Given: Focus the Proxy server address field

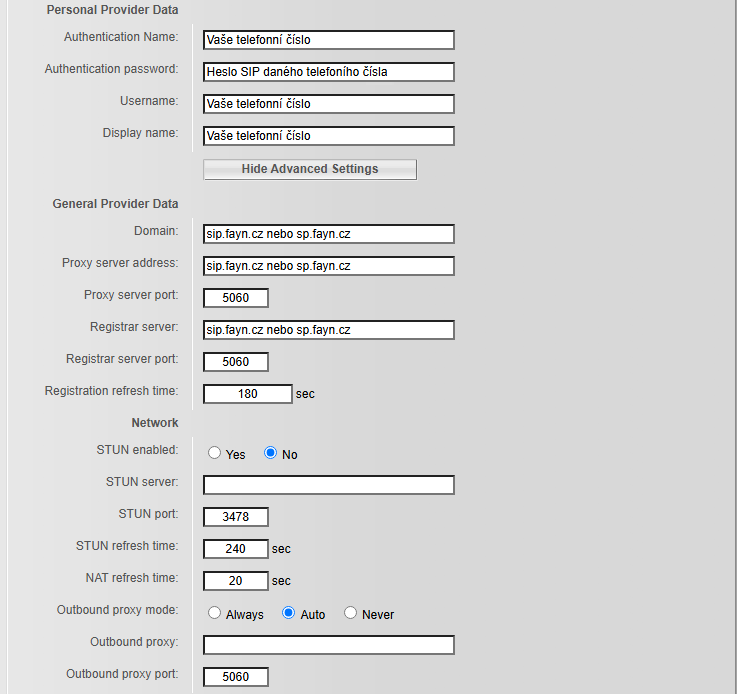Looking at the screenshot, I should point(328,266).
